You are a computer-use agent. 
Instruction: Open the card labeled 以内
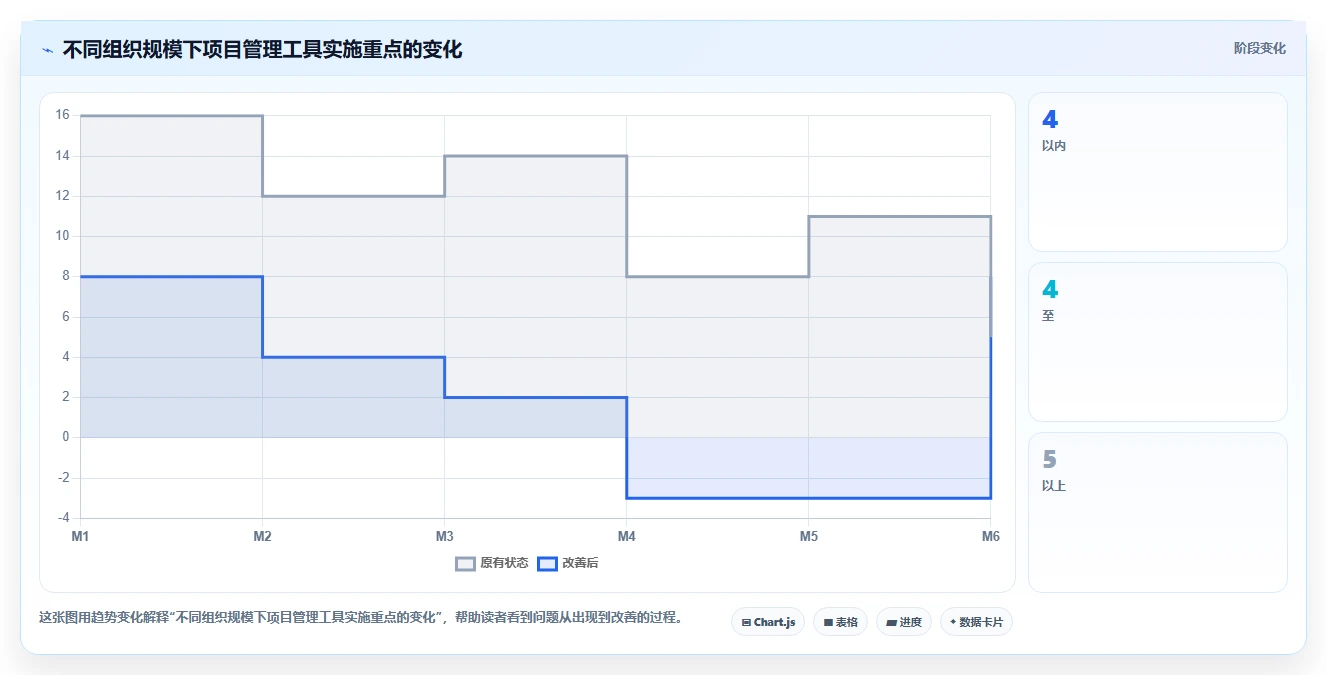click(1157, 172)
